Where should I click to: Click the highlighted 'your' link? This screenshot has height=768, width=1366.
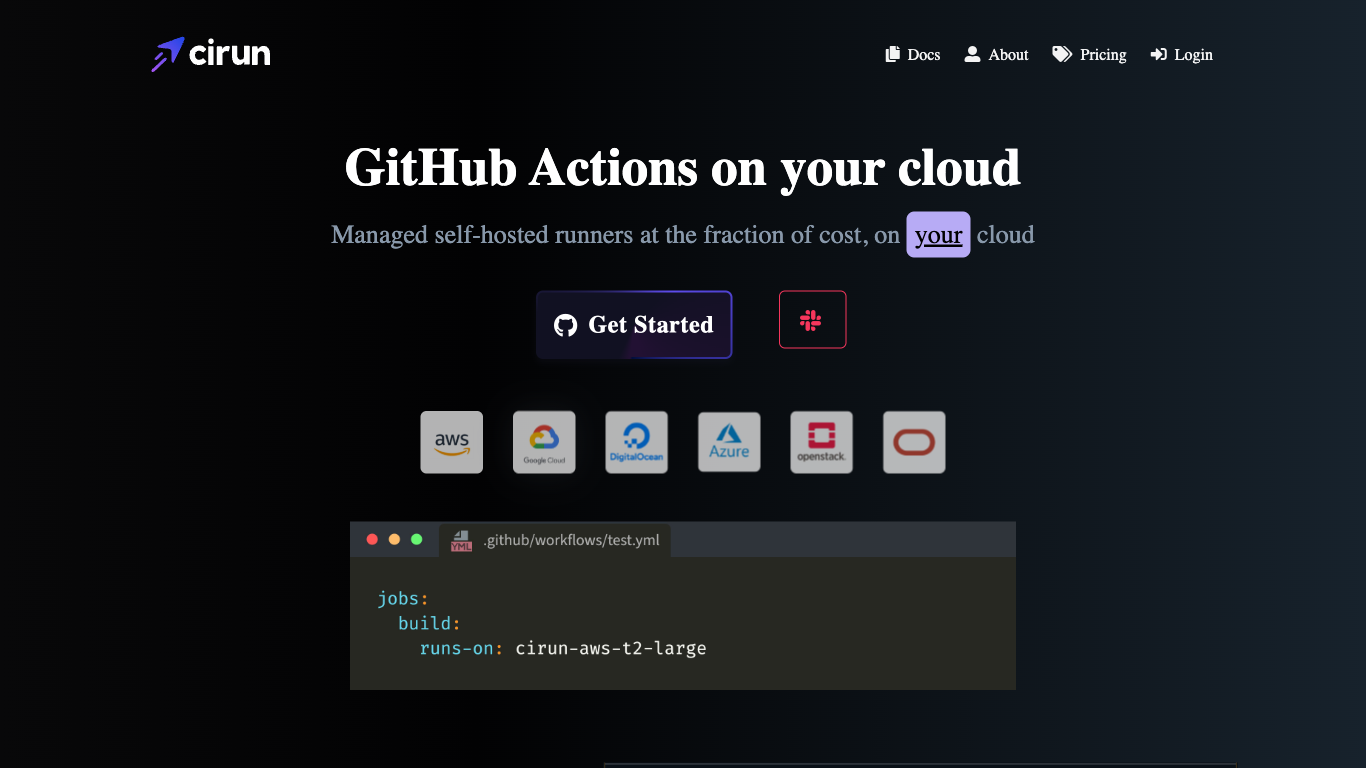938,235
